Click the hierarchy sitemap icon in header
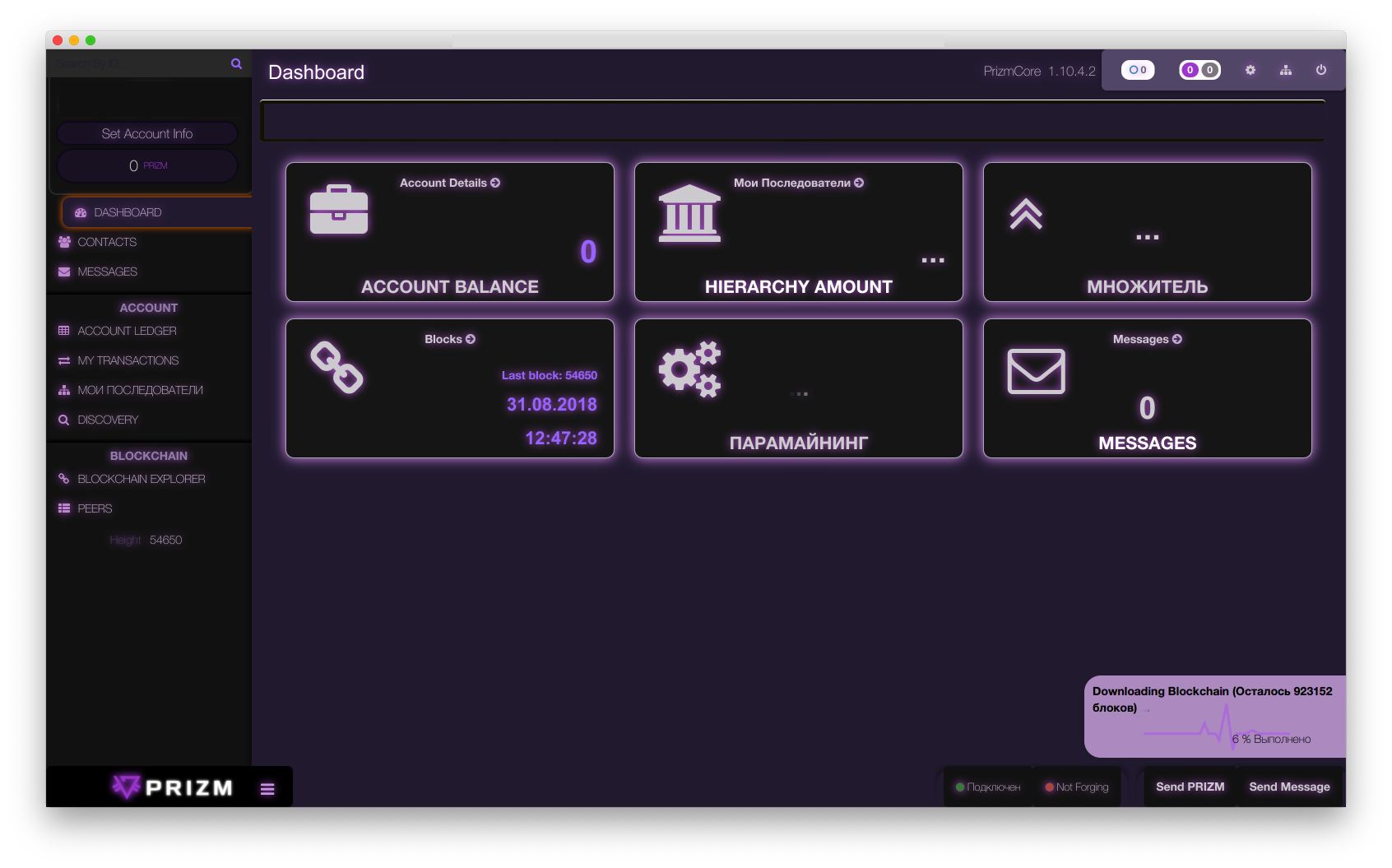The height and width of the screenshot is (868, 1392). click(1286, 70)
